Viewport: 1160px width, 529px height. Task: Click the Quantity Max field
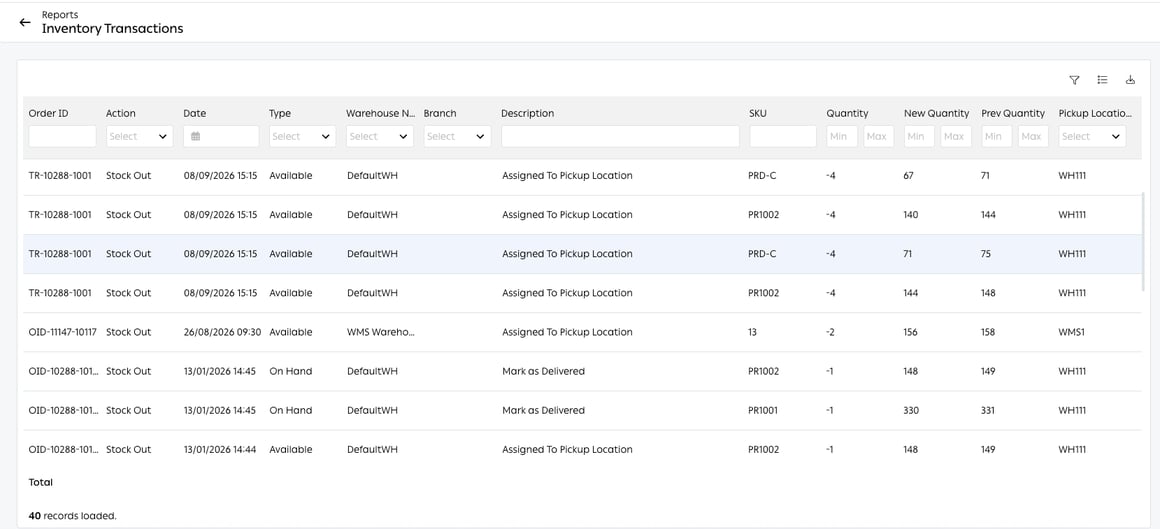879,136
